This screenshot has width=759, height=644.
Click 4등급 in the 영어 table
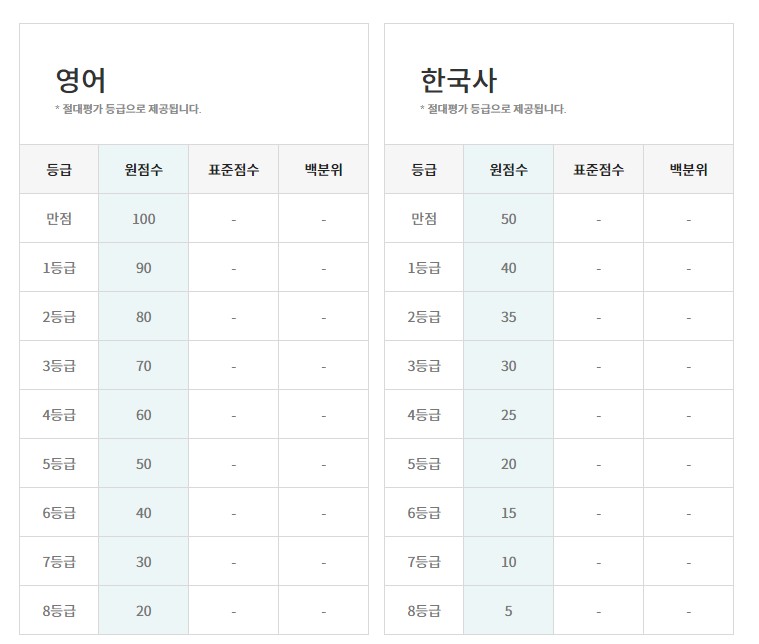click(x=59, y=415)
